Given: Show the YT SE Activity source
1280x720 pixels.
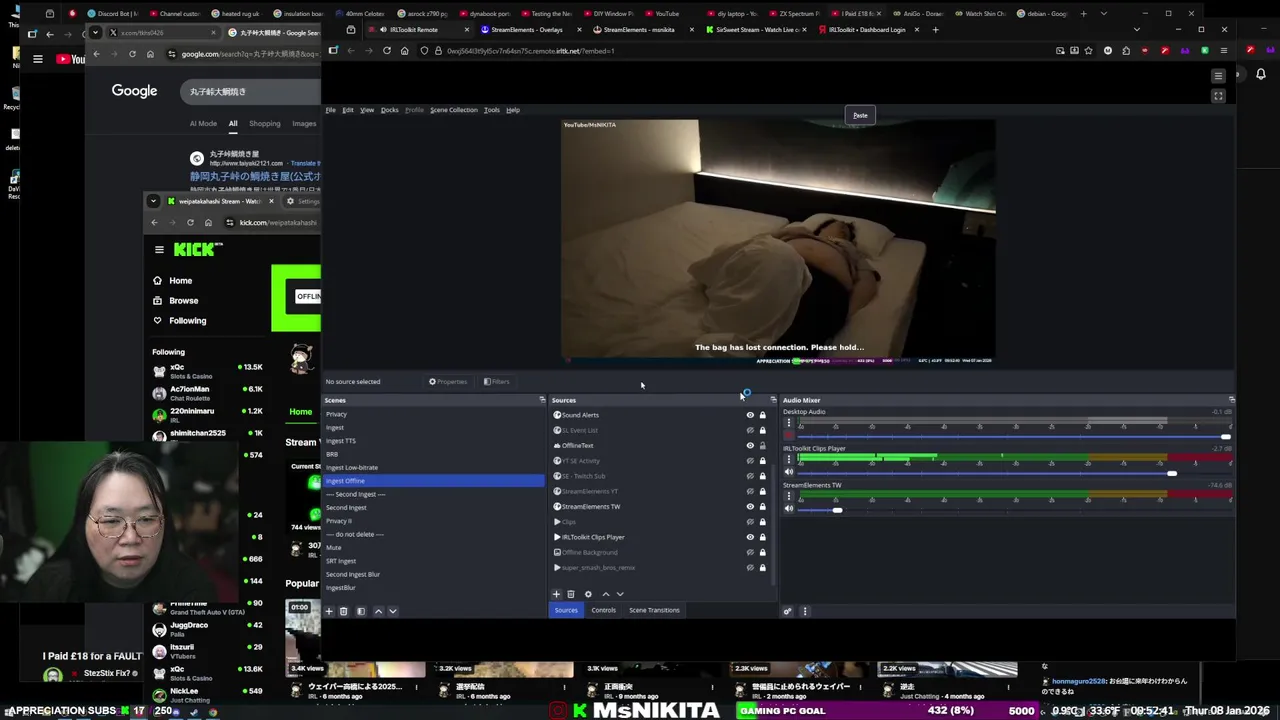Looking at the screenshot, I should [750, 461].
